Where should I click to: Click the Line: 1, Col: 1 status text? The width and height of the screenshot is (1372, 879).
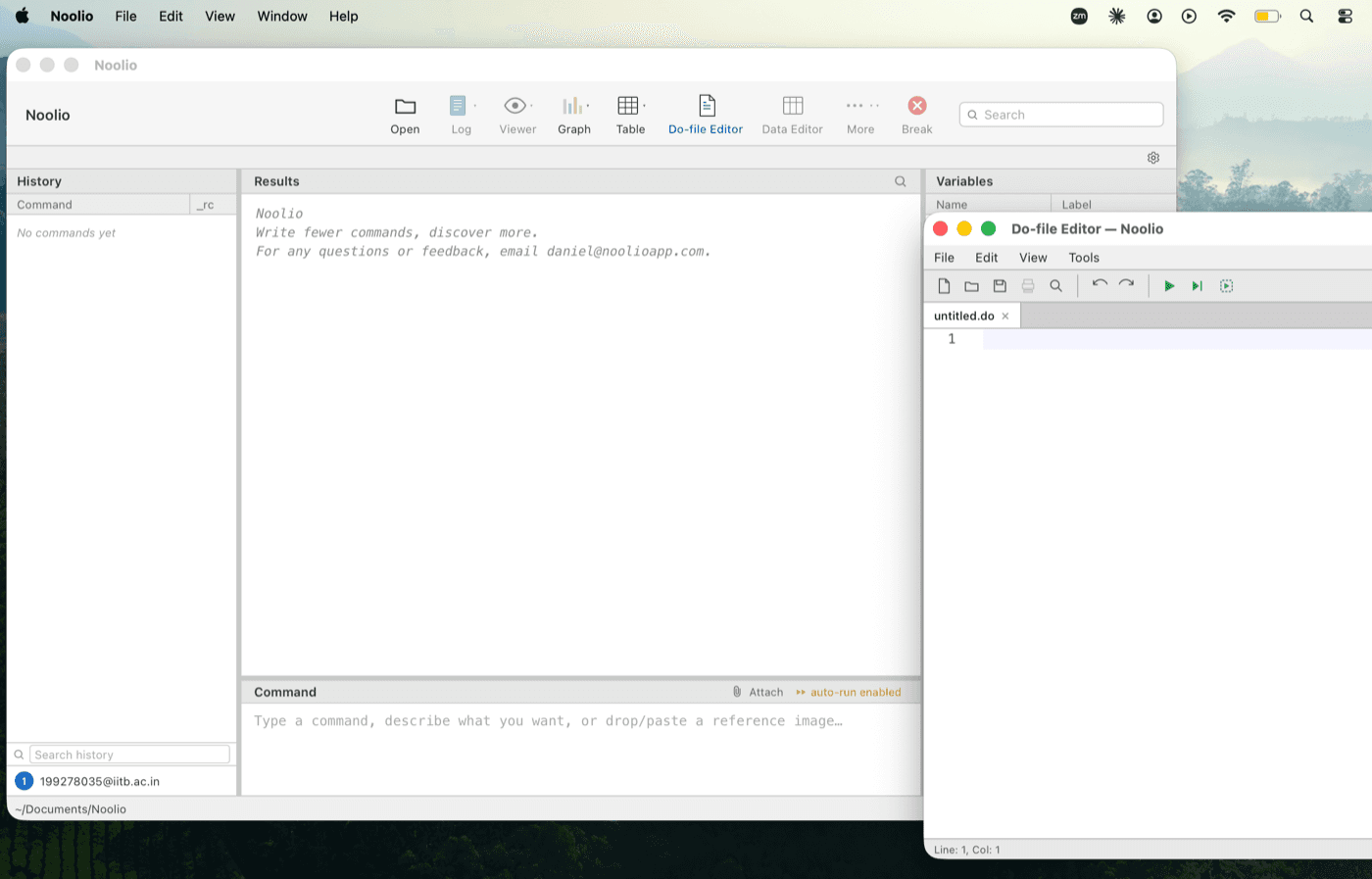(x=967, y=850)
